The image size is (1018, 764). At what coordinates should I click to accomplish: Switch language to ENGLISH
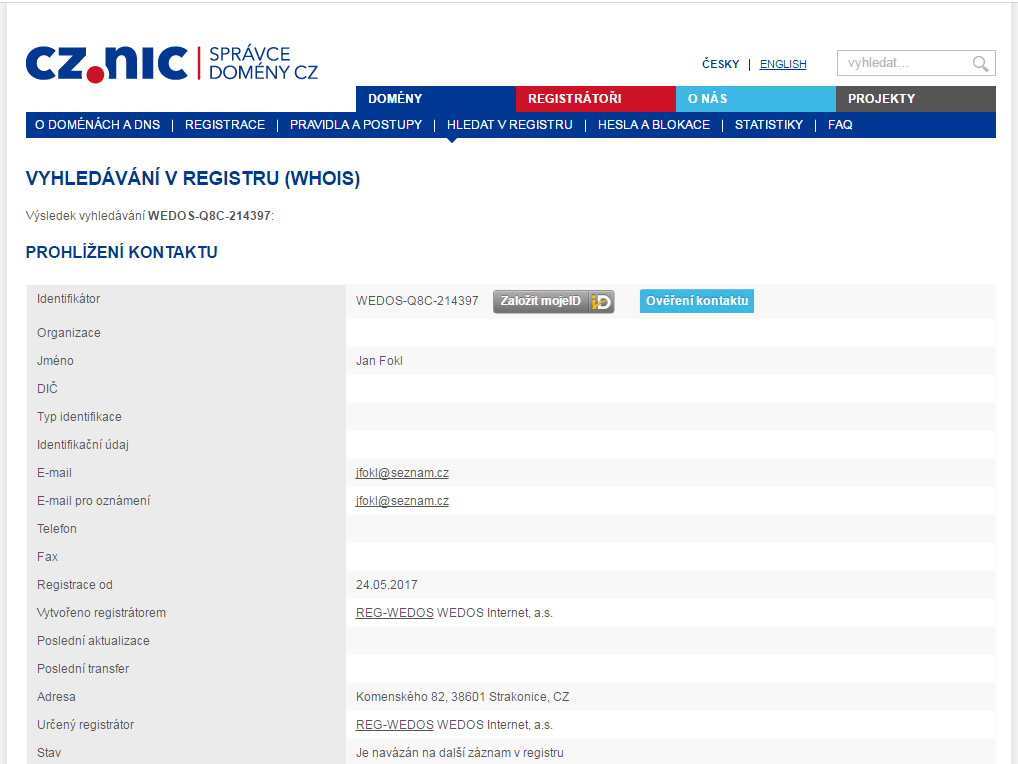[x=783, y=64]
